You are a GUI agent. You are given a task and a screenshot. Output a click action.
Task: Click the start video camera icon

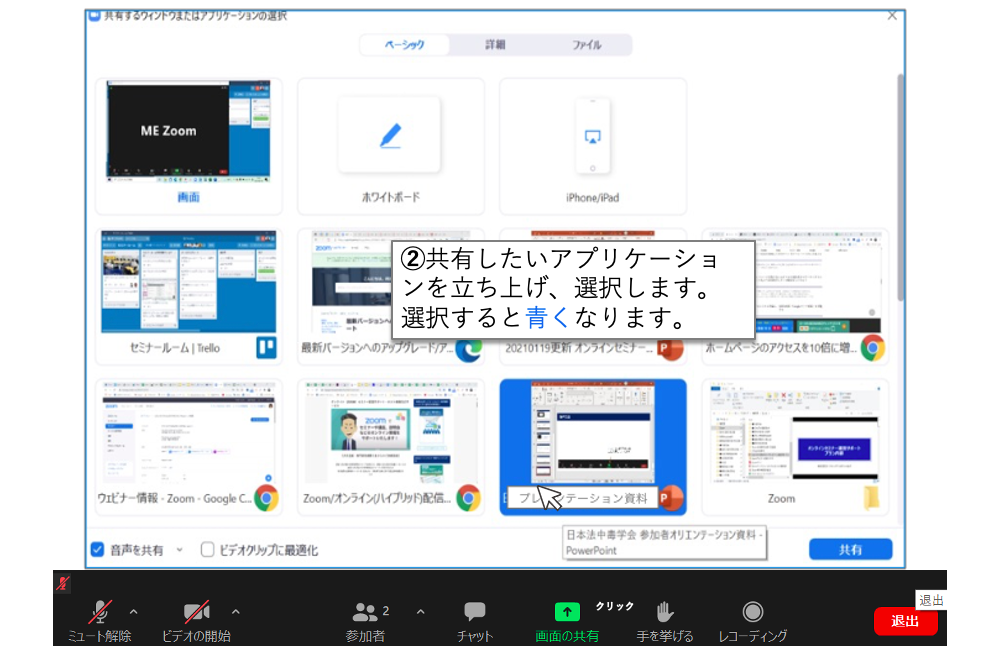tap(196, 611)
